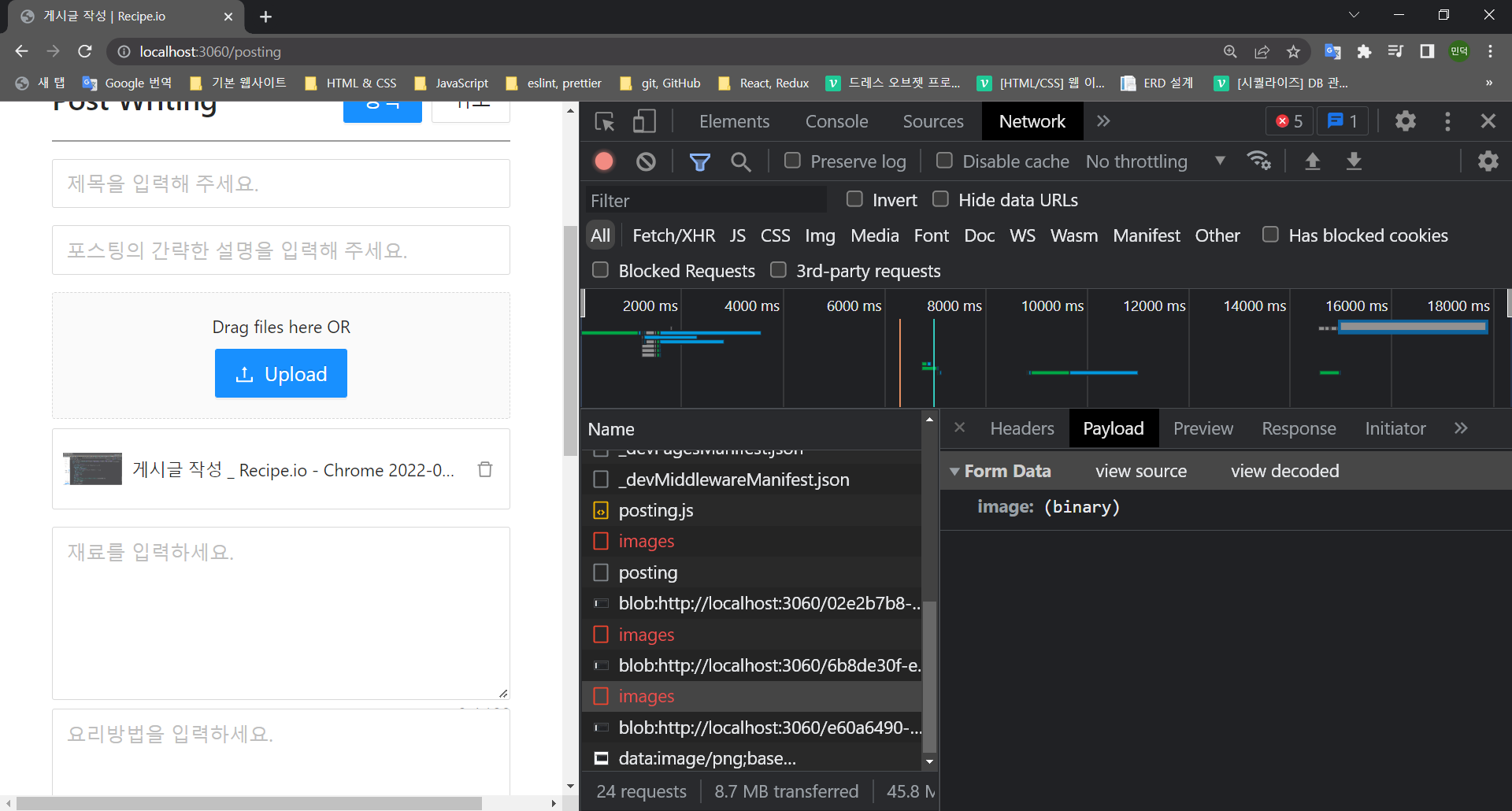Select the data:image/png;base request row
This screenshot has height=811, width=1512.
752,758
